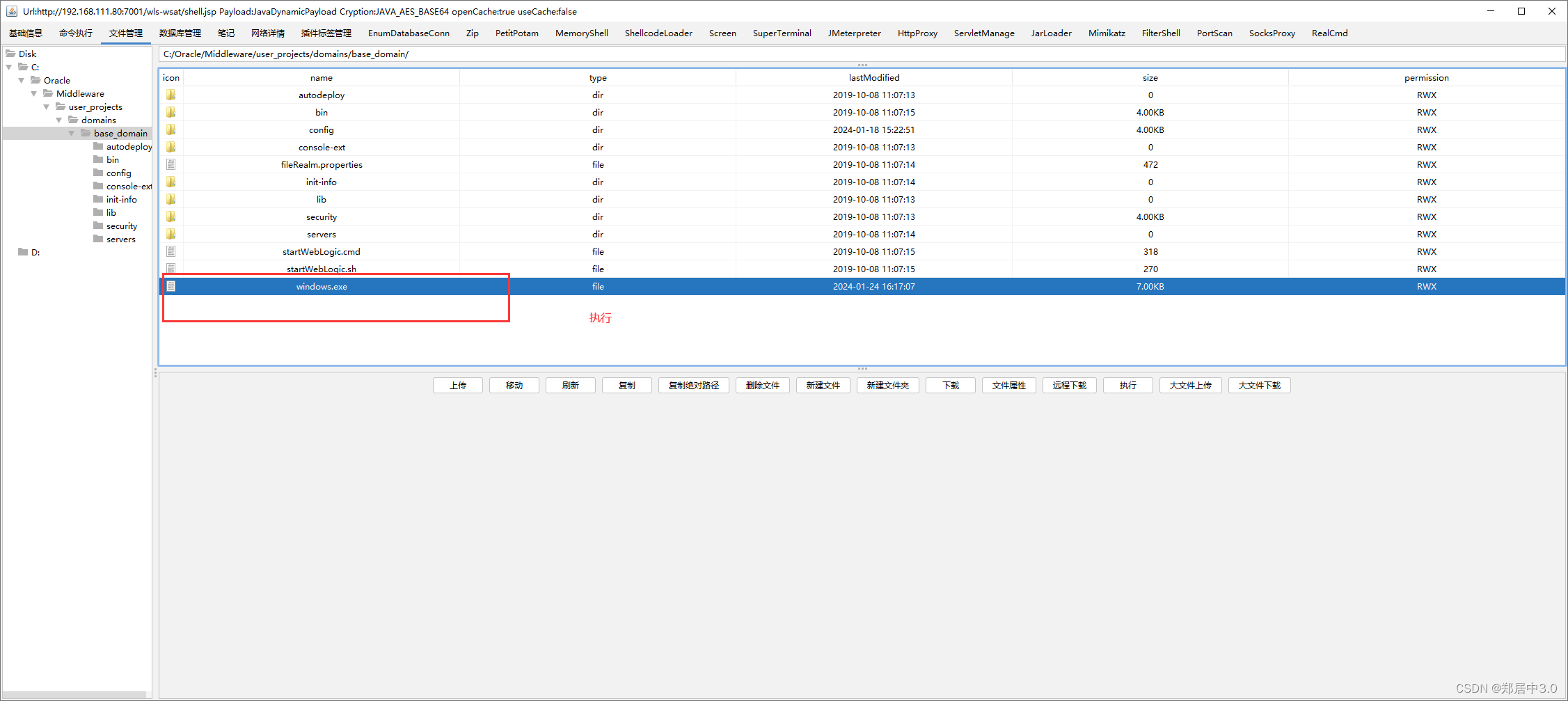Click the 复制绝对路径 button
This screenshot has width=1568, height=701.
point(694,386)
